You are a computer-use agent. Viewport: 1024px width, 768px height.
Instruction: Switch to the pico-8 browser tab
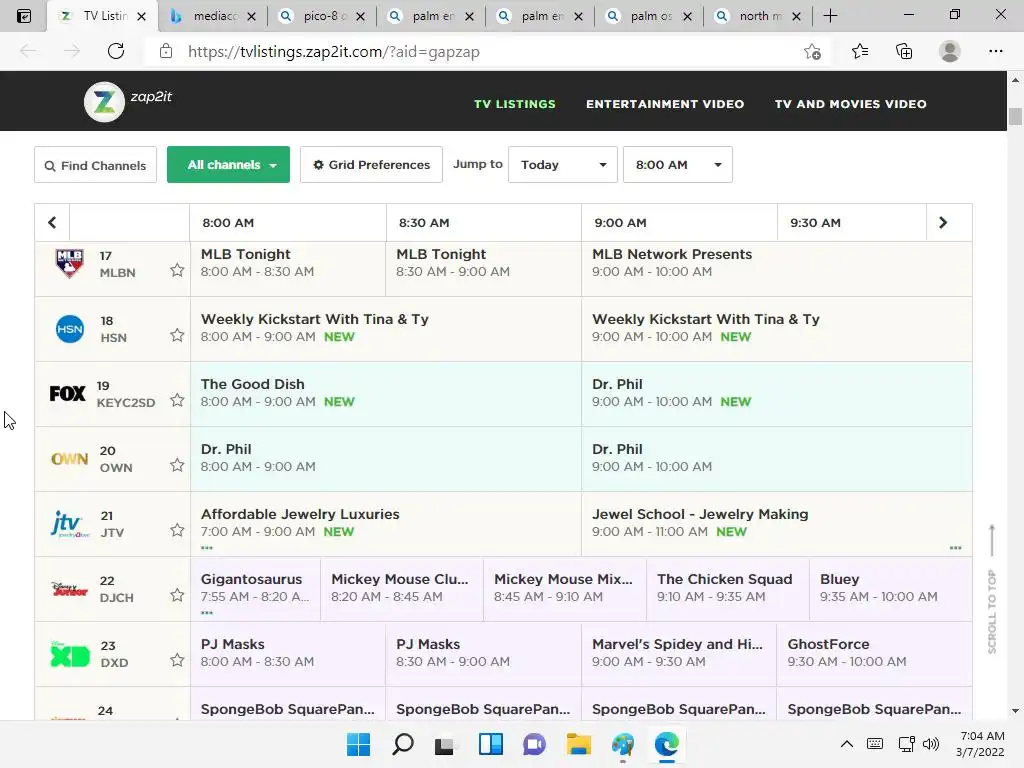(319, 16)
